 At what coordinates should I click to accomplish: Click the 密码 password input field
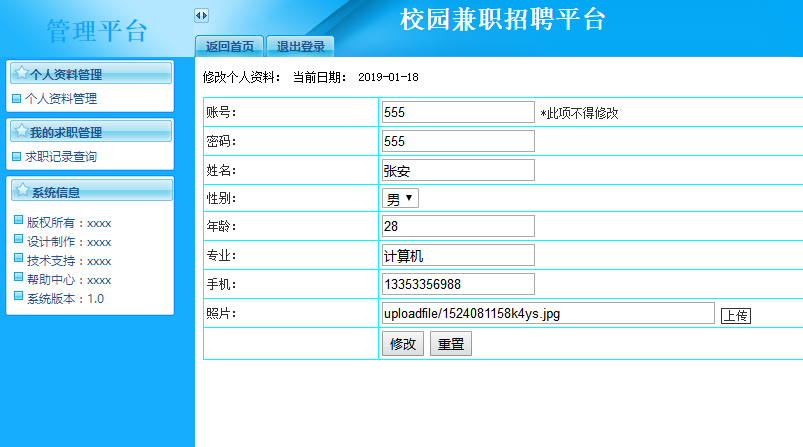[x=458, y=141]
